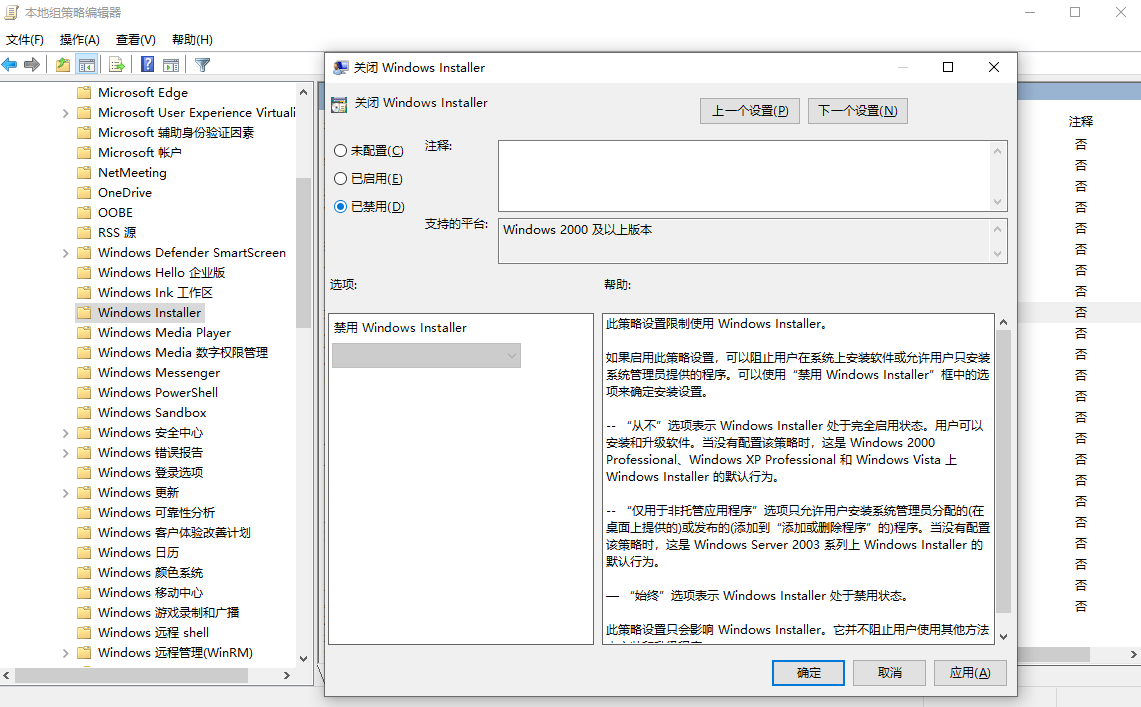
Task: Select the Windows 游戏录制和广播 tree item
Action: coord(169,612)
